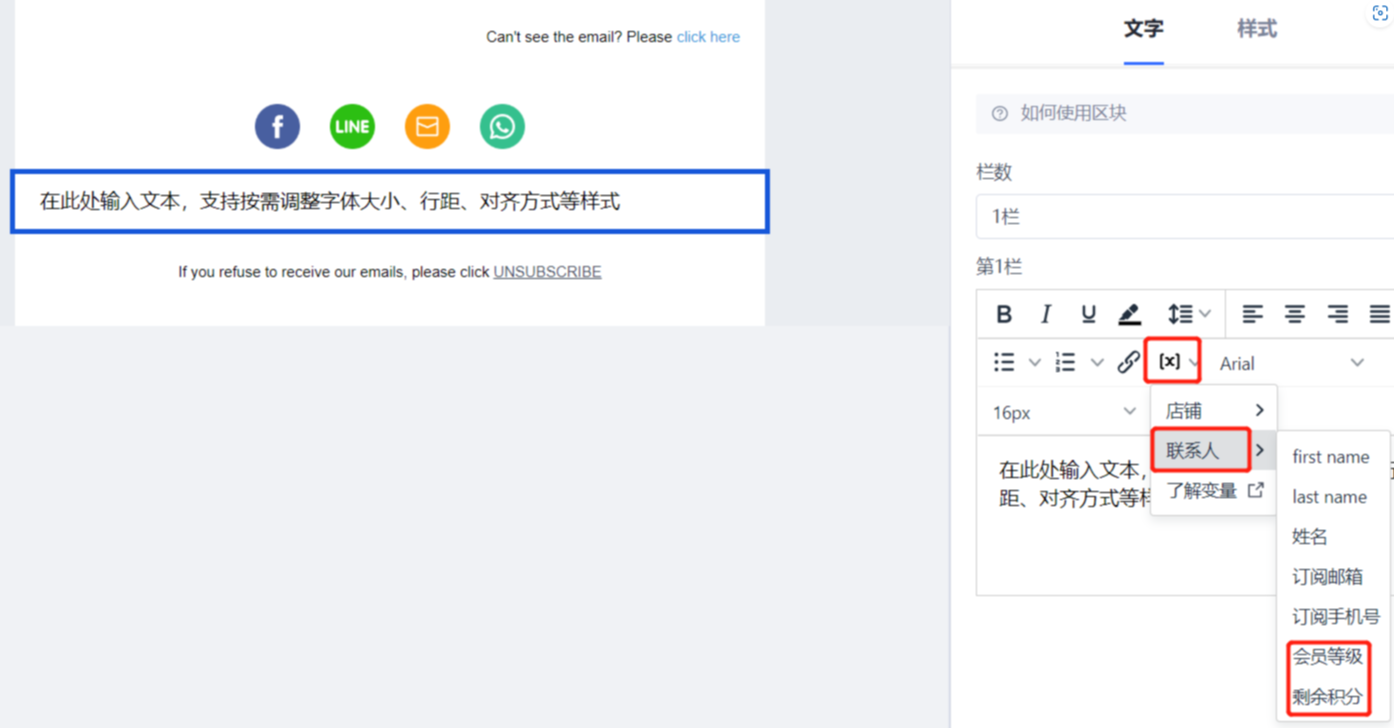Click the green LINE icon
The height and width of the screenshot is (728, 1394).
(352, 127)
